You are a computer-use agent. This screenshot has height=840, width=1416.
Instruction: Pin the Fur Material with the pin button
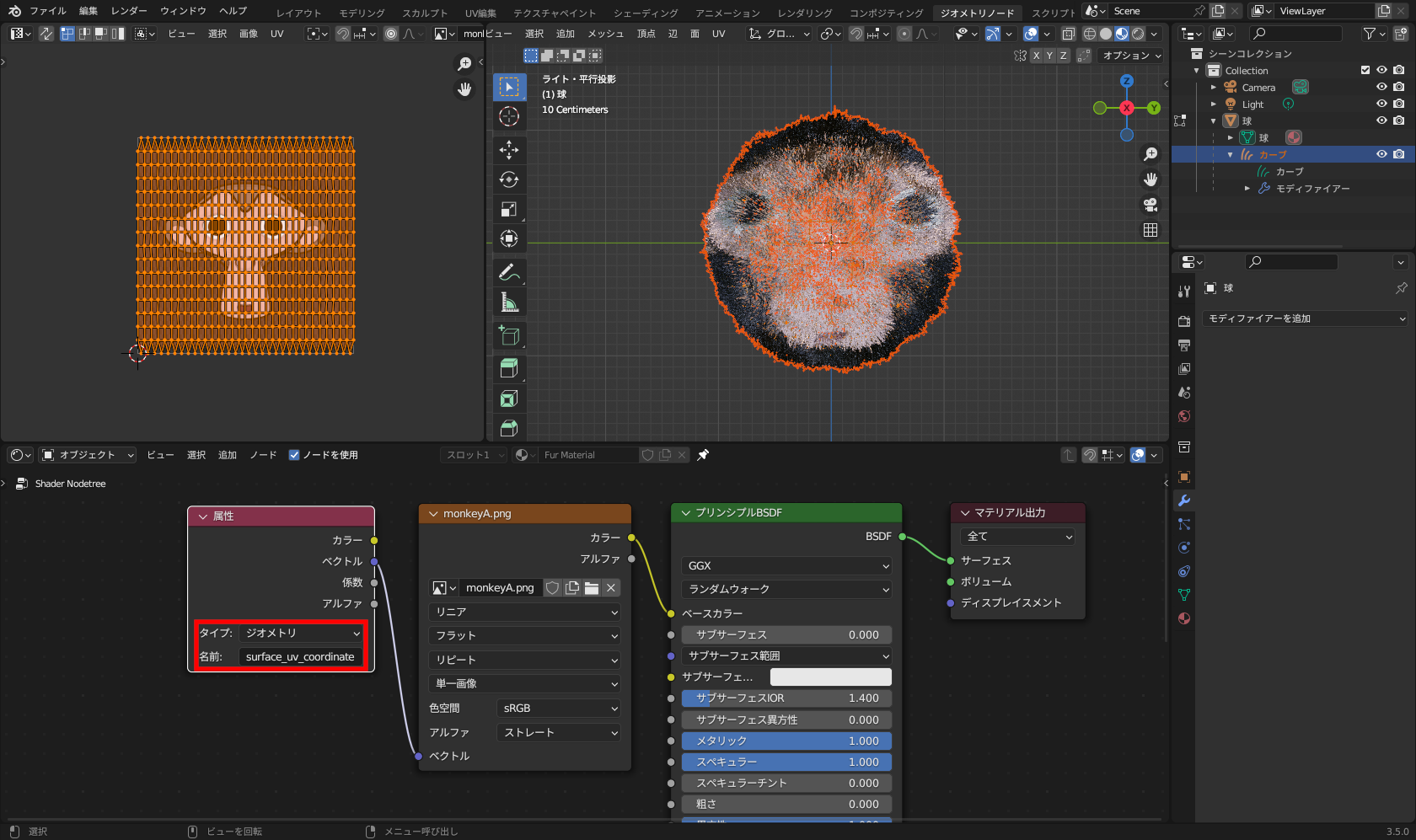point(702,454)
